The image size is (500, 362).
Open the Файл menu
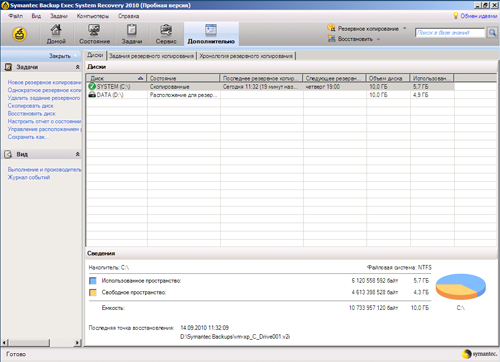pos(15,16)
